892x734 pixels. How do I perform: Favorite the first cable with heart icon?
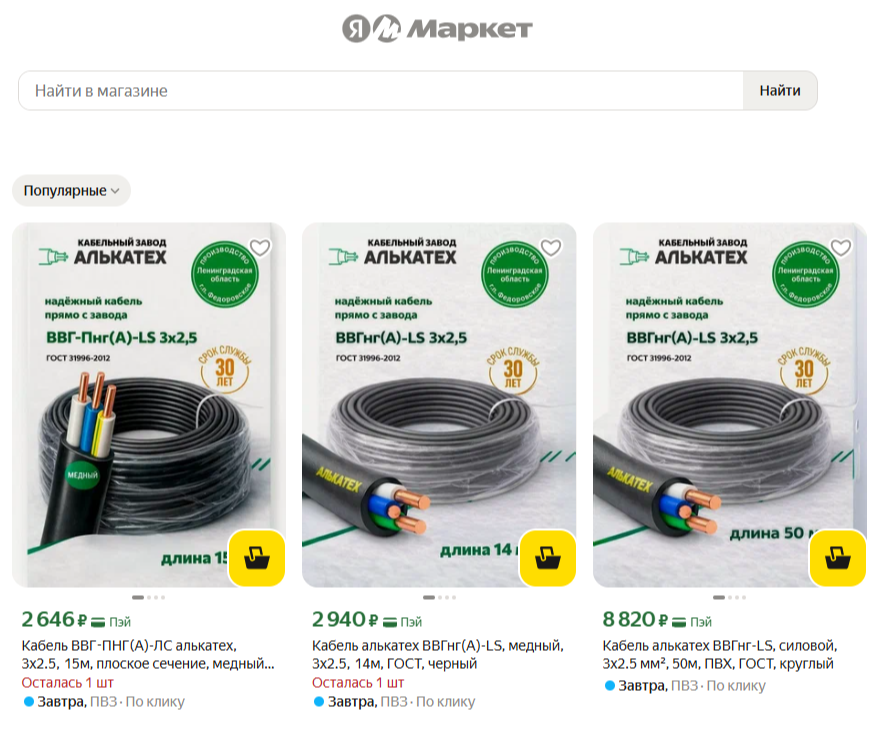[260, 248]
